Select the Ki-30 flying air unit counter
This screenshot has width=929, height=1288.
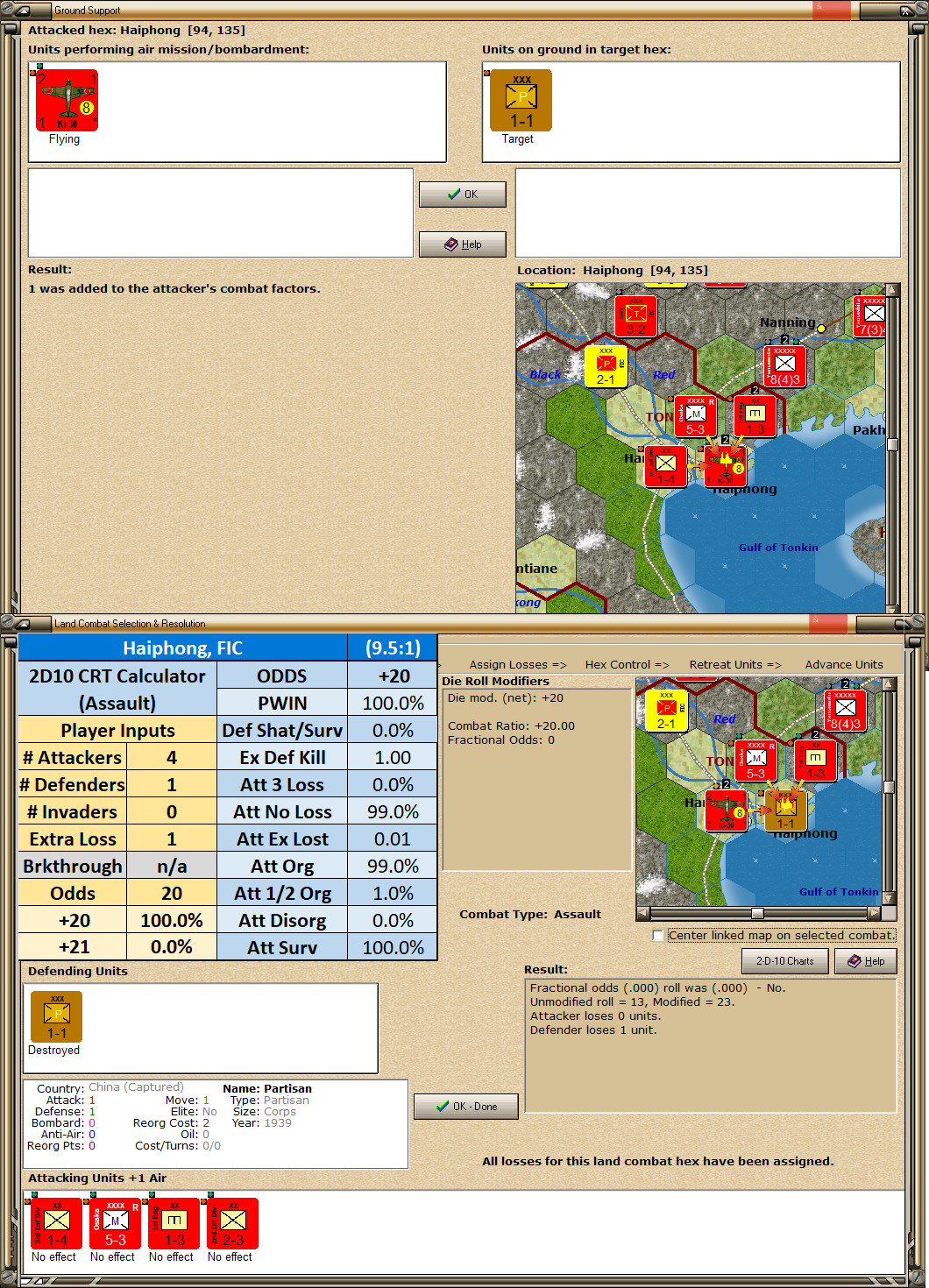click(x=67, y=101)
